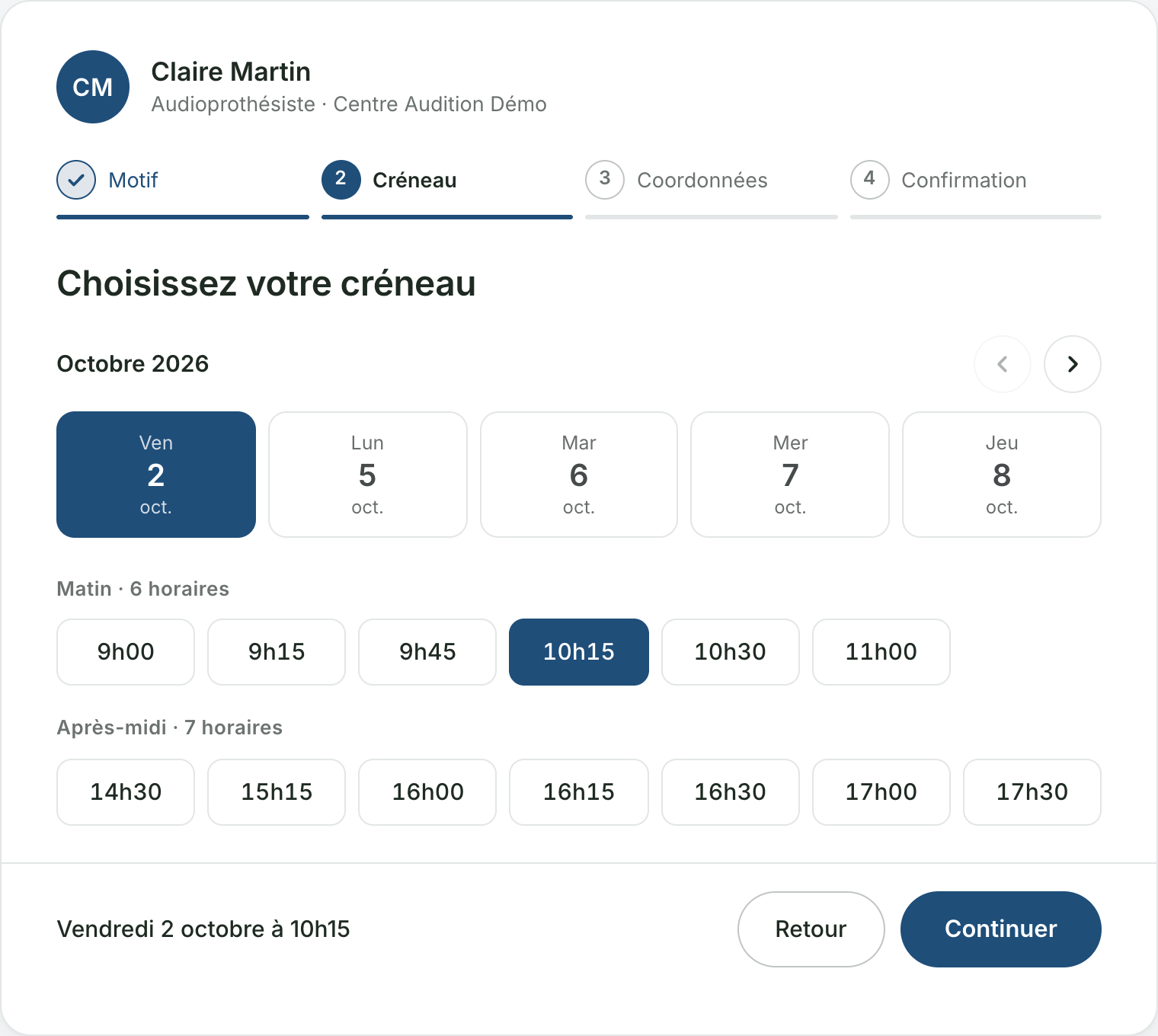Select the Créneau step

[447, 188]
